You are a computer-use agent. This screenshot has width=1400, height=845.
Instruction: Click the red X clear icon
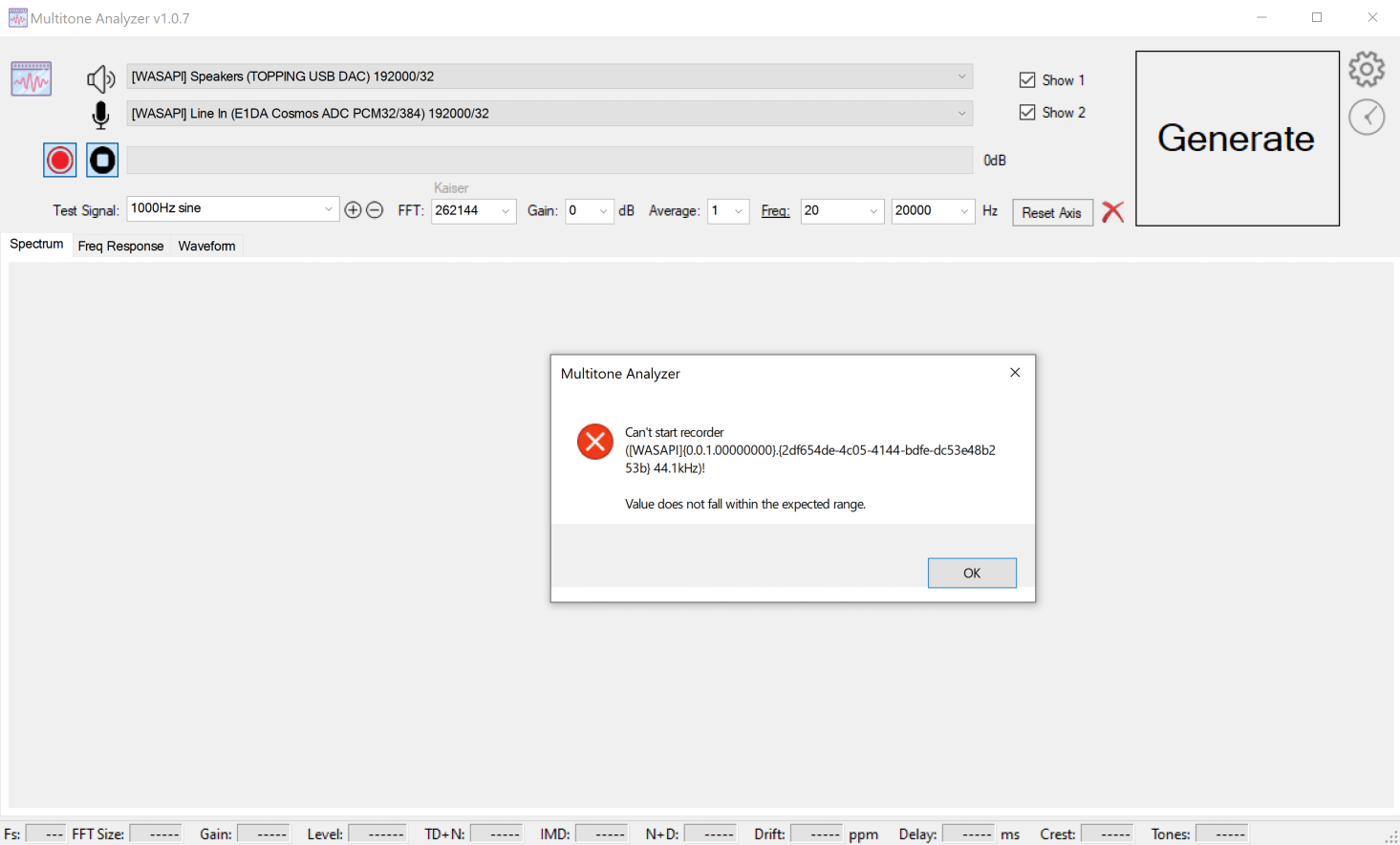click(1112, 211)
